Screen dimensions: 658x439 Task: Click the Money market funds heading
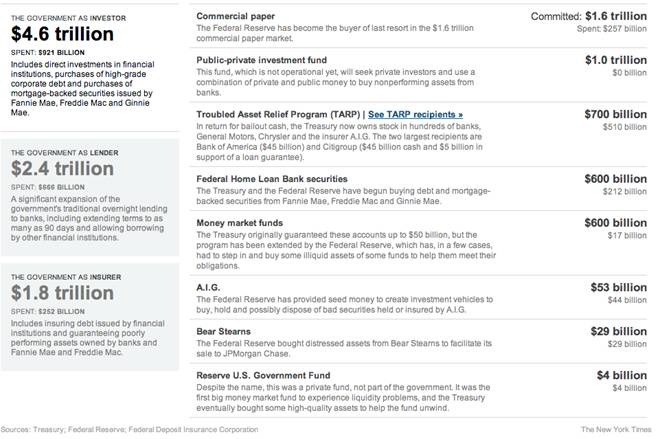tap(245, 221)
